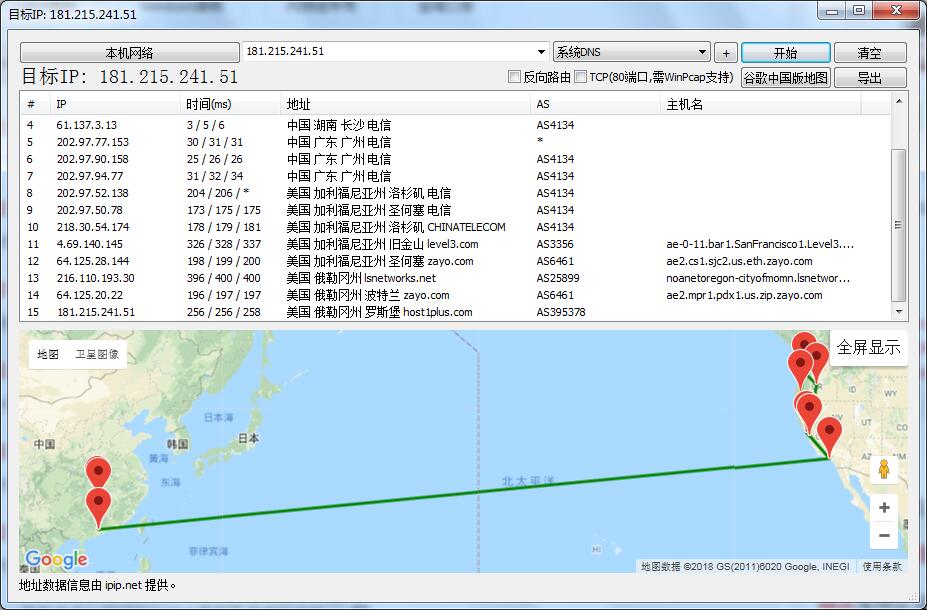Image resolution: width=927 pixels, height=610 pixels.
Task: Zoom out on the map
Action: click(884, 536)
